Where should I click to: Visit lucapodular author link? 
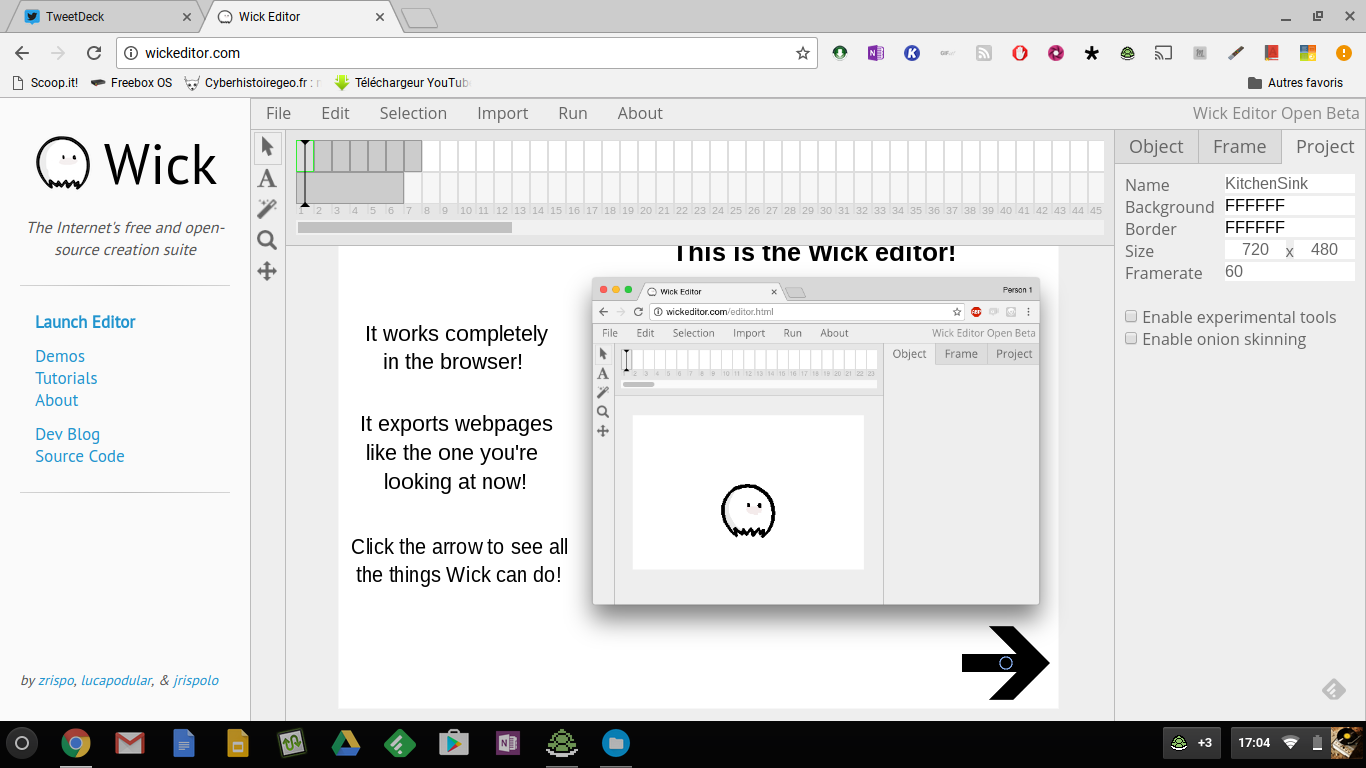[116, 681]
